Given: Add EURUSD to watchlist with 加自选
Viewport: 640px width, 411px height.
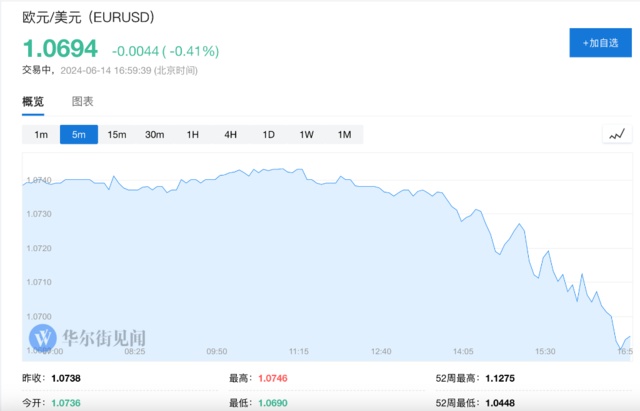Looking at the screenshot, I should click(x=601, y=43).
